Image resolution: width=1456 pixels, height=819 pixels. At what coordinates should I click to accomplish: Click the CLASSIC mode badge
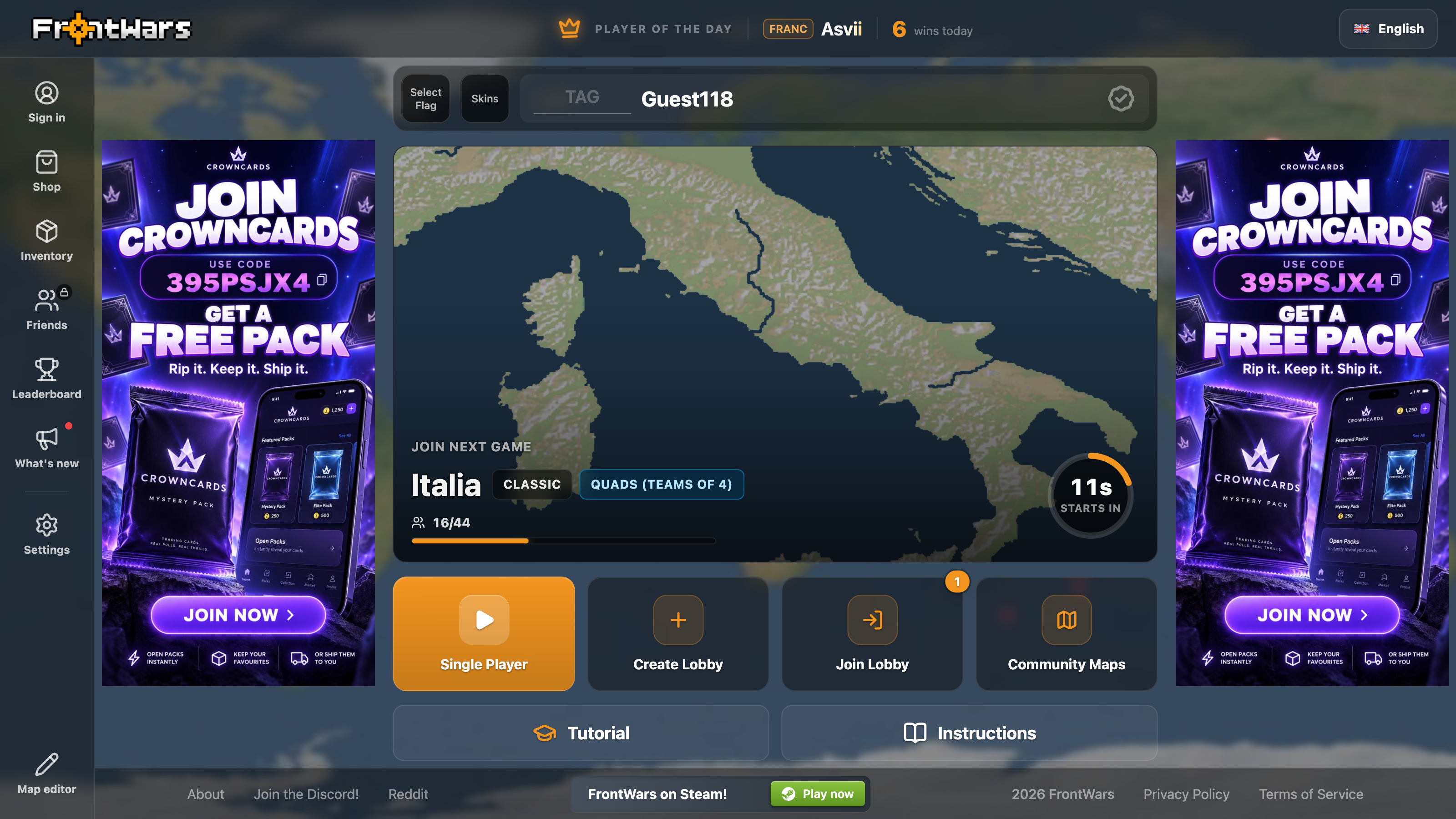(x=532, y=485)
